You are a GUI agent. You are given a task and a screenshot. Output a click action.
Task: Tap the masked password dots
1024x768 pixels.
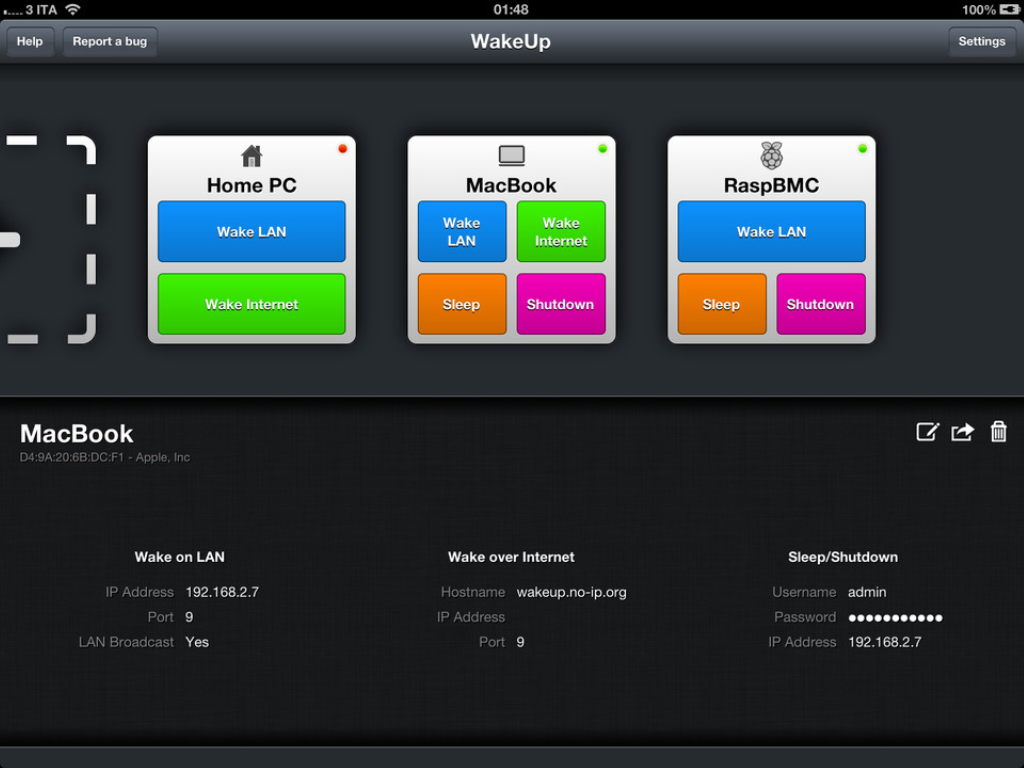[x=895, y=618]
